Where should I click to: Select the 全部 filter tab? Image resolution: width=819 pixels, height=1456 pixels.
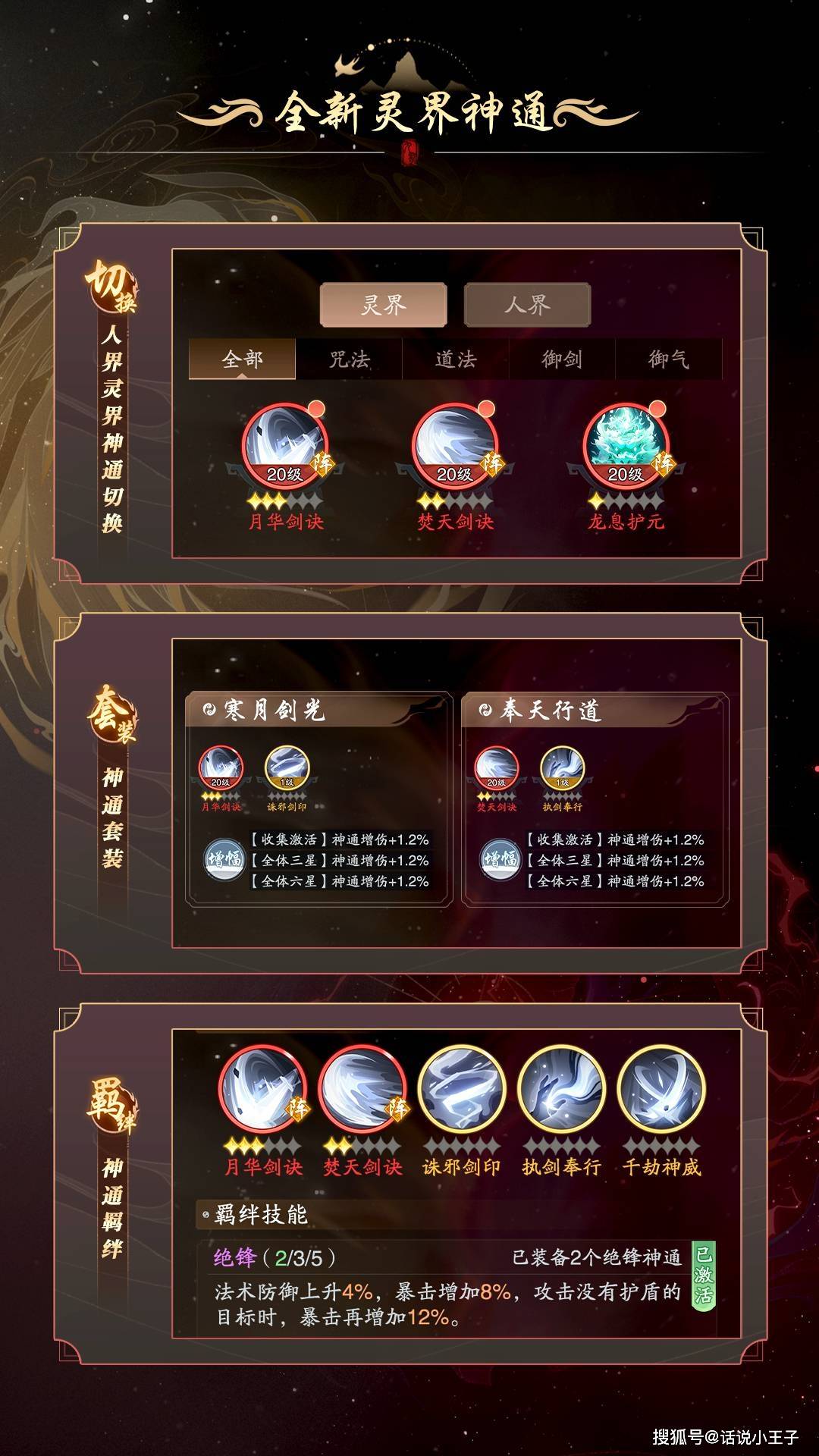[x=242, y=359]
